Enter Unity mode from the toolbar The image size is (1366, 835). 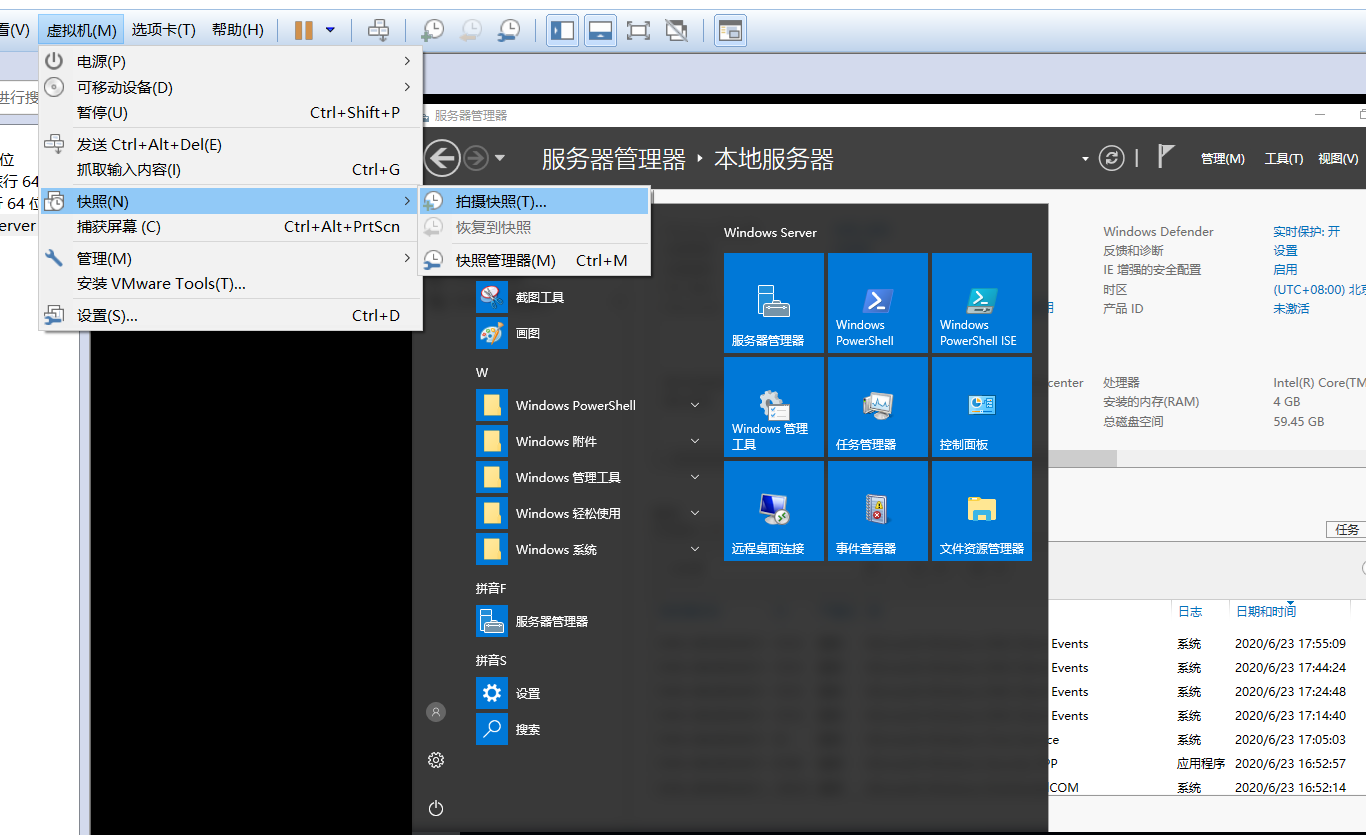(675, 30)
